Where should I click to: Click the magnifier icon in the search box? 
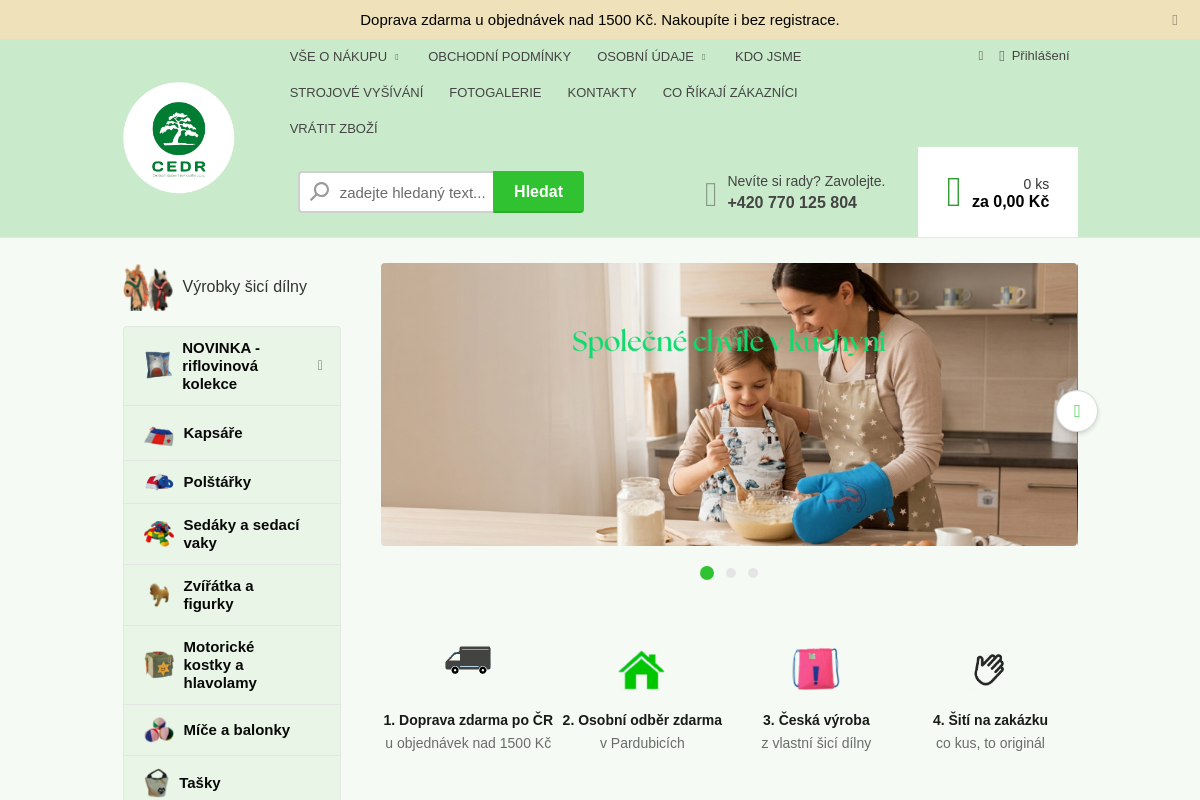click(x=320, y=191)
